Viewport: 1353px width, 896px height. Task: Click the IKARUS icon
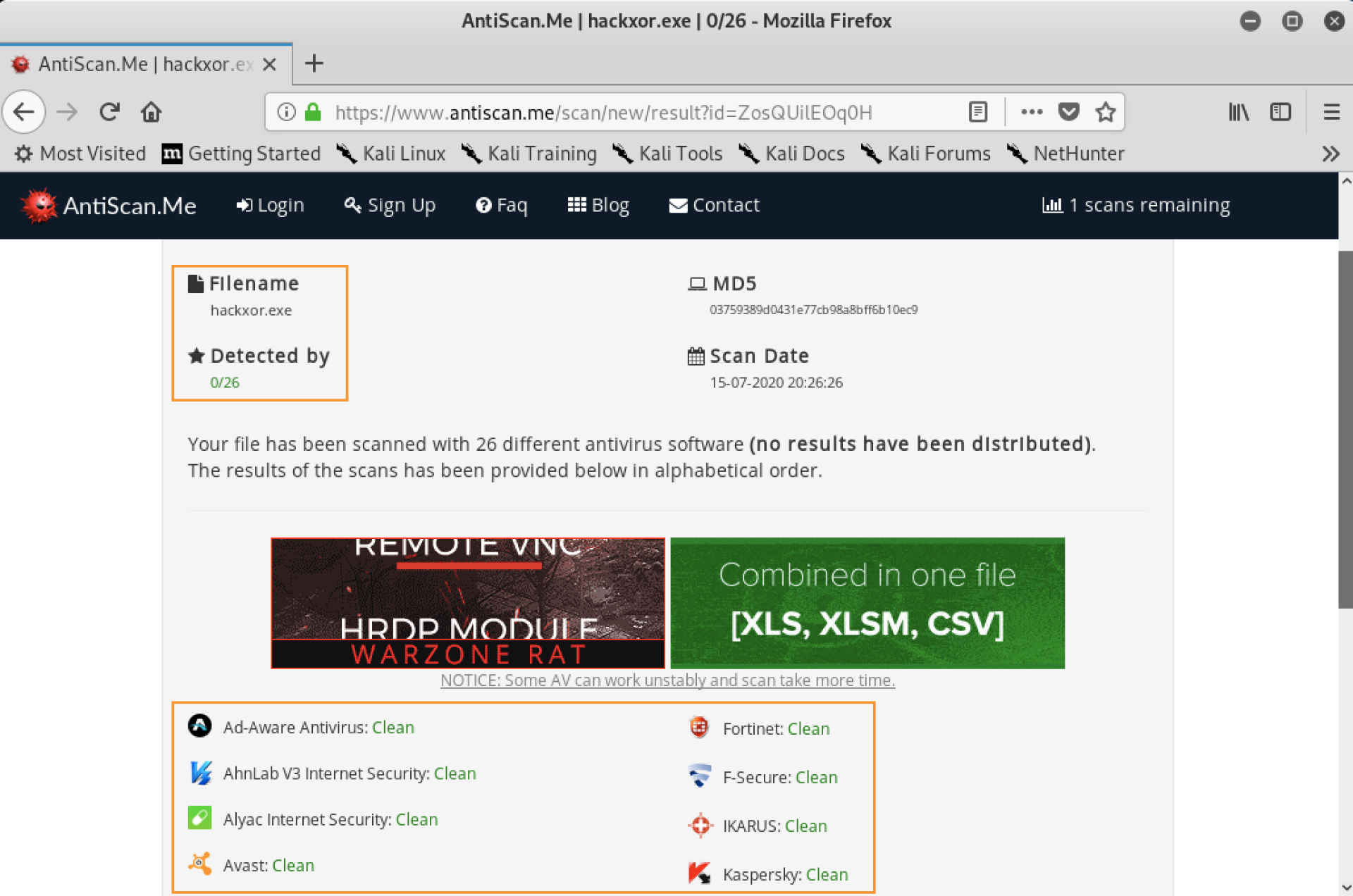tap(700, 825)
